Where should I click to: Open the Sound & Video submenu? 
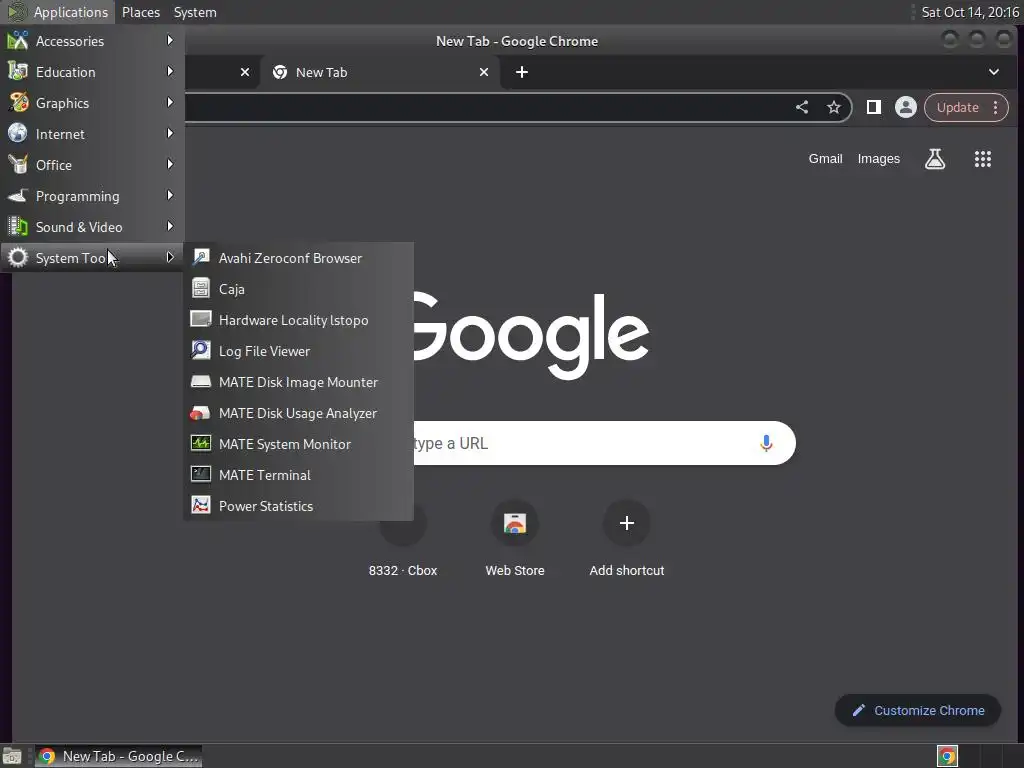click(x=92, y=227)
